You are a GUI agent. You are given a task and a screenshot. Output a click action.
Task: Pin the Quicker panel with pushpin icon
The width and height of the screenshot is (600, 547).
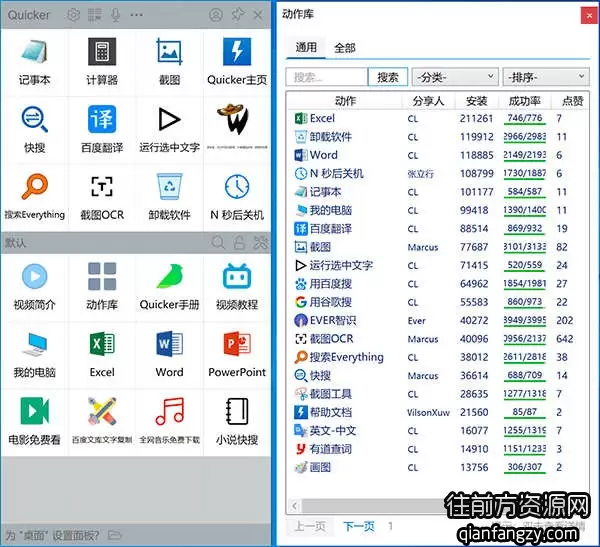pyautogui.click(x=238, y=15)
